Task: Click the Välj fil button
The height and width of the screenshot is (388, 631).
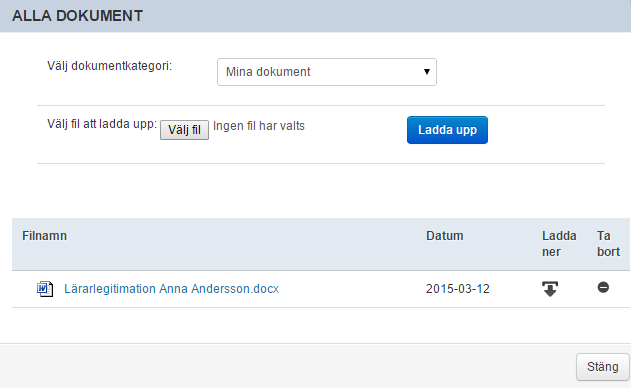Action: [x=184, y=130]
